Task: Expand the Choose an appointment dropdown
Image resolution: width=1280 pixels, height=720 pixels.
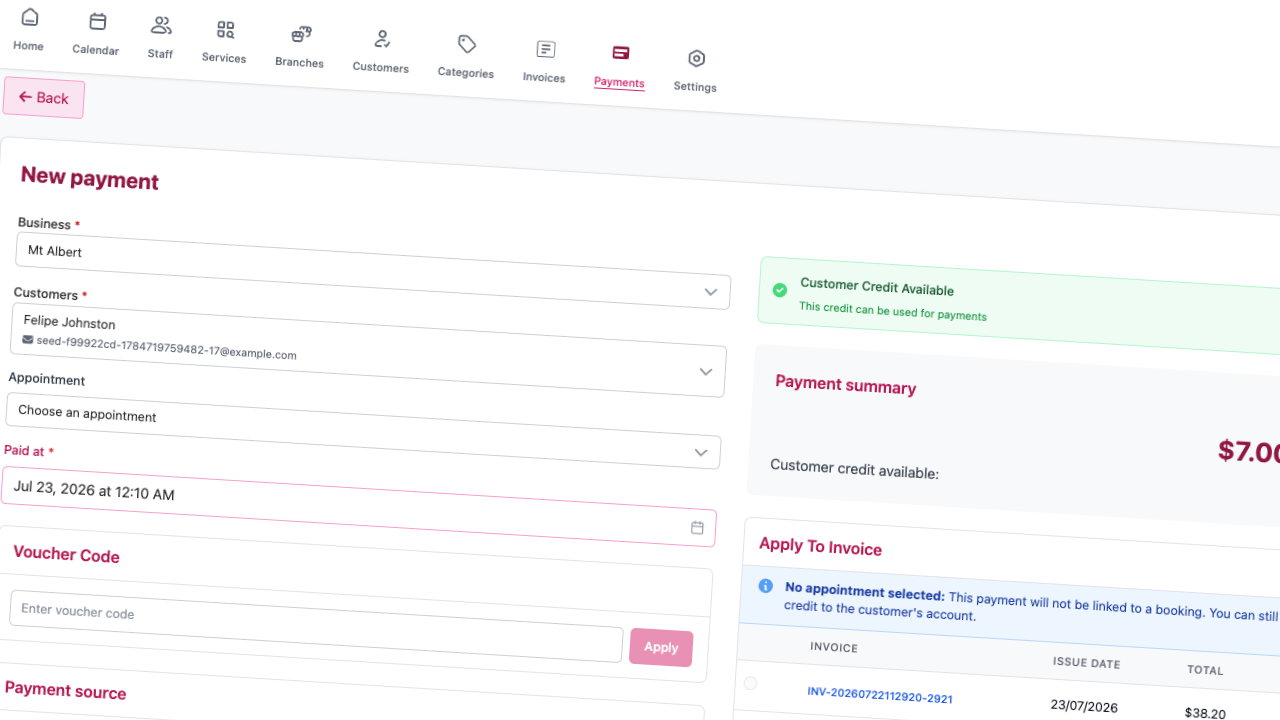Action: click(363, 431)
